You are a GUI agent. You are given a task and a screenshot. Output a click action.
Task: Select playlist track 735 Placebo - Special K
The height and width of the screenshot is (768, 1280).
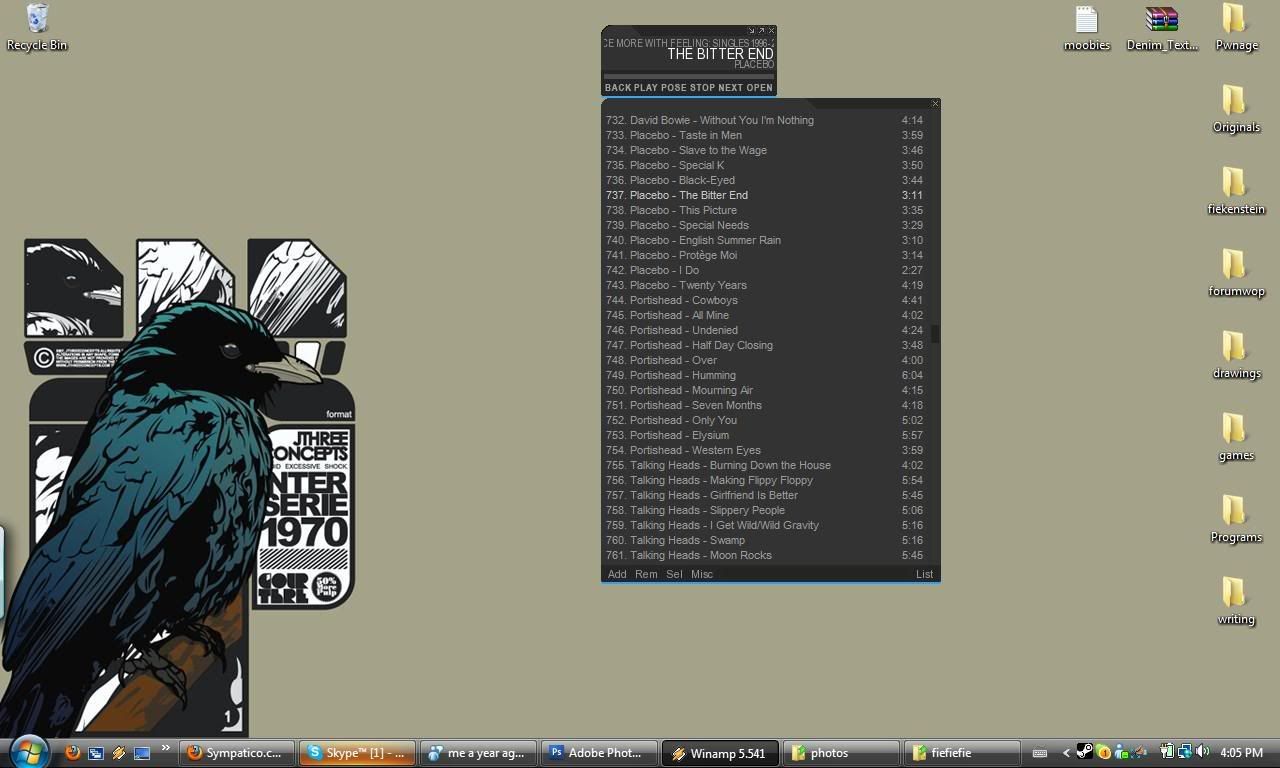point(765,165)
